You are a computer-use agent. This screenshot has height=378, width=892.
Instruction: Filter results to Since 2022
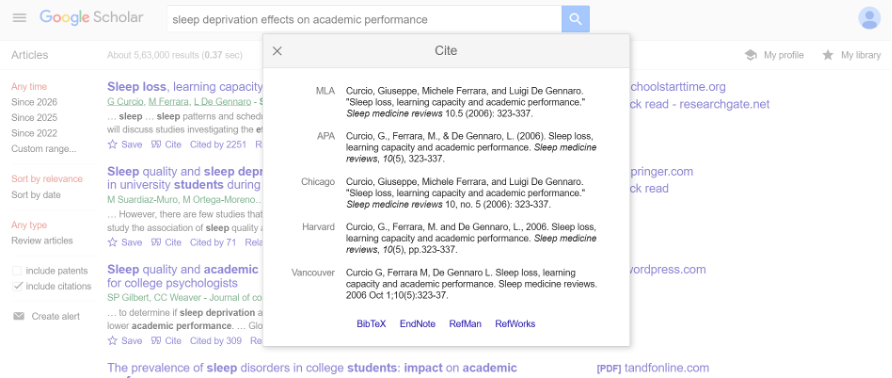click(x=34, y=133)
